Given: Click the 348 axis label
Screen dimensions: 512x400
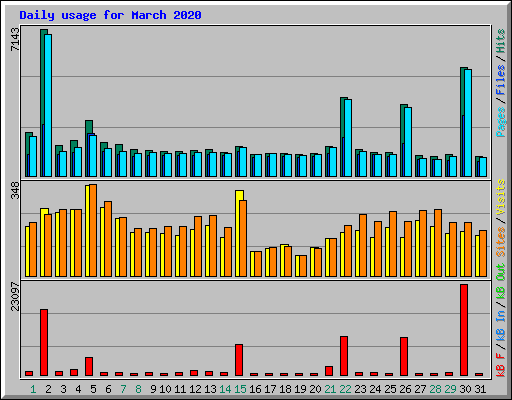Looking at the screenshot, I should coord(15,190).
